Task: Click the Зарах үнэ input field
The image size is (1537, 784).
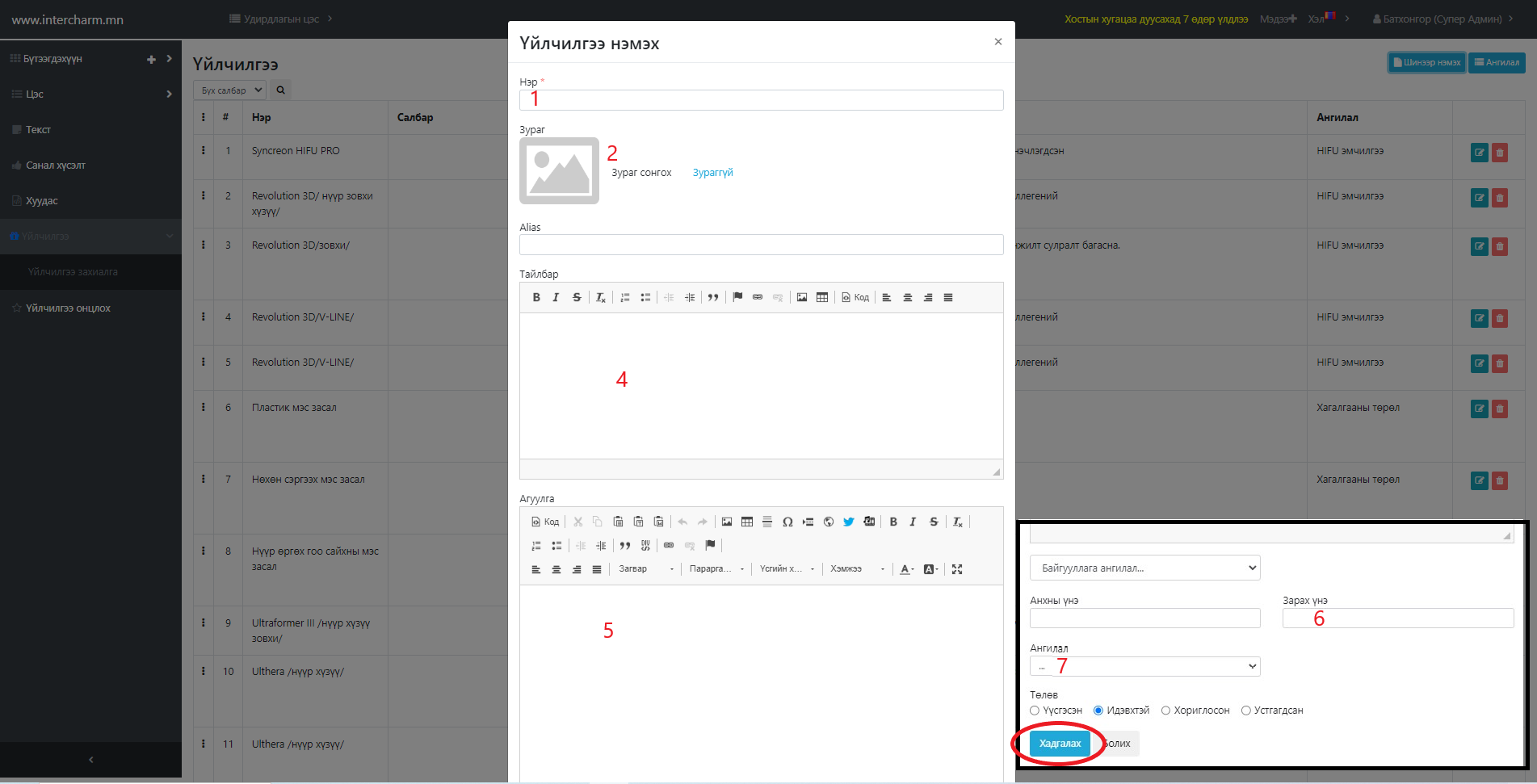Action: click(1397, 618)
